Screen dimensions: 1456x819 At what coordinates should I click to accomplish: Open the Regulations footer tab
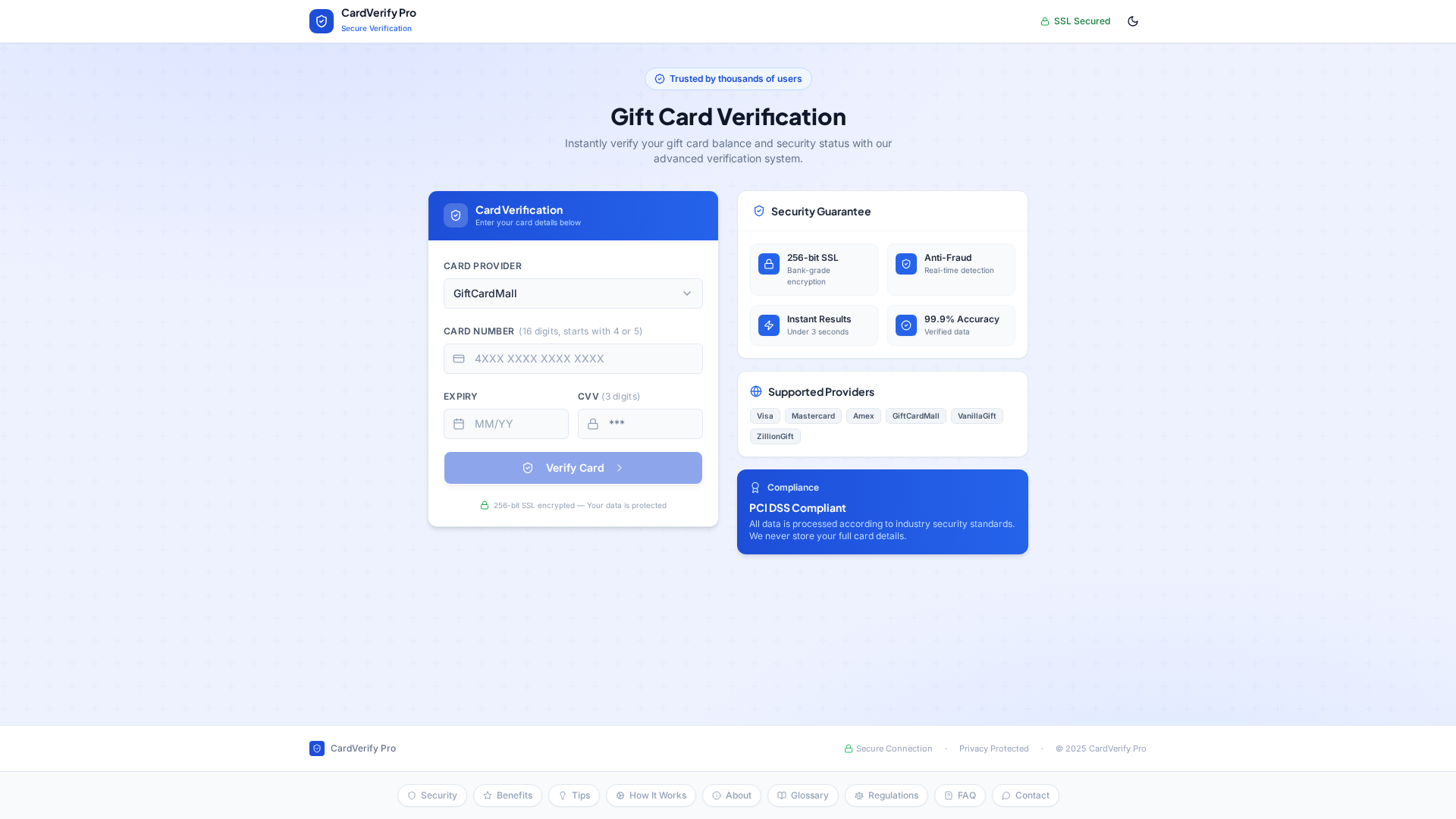pos(886,795)
